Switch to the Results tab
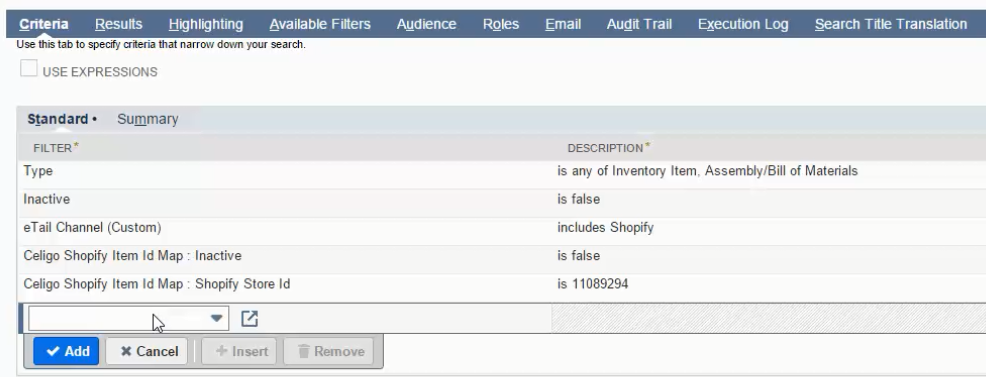The width and height of the screenshot is (986, 377). pyautogui.click(x=118, y=24)
